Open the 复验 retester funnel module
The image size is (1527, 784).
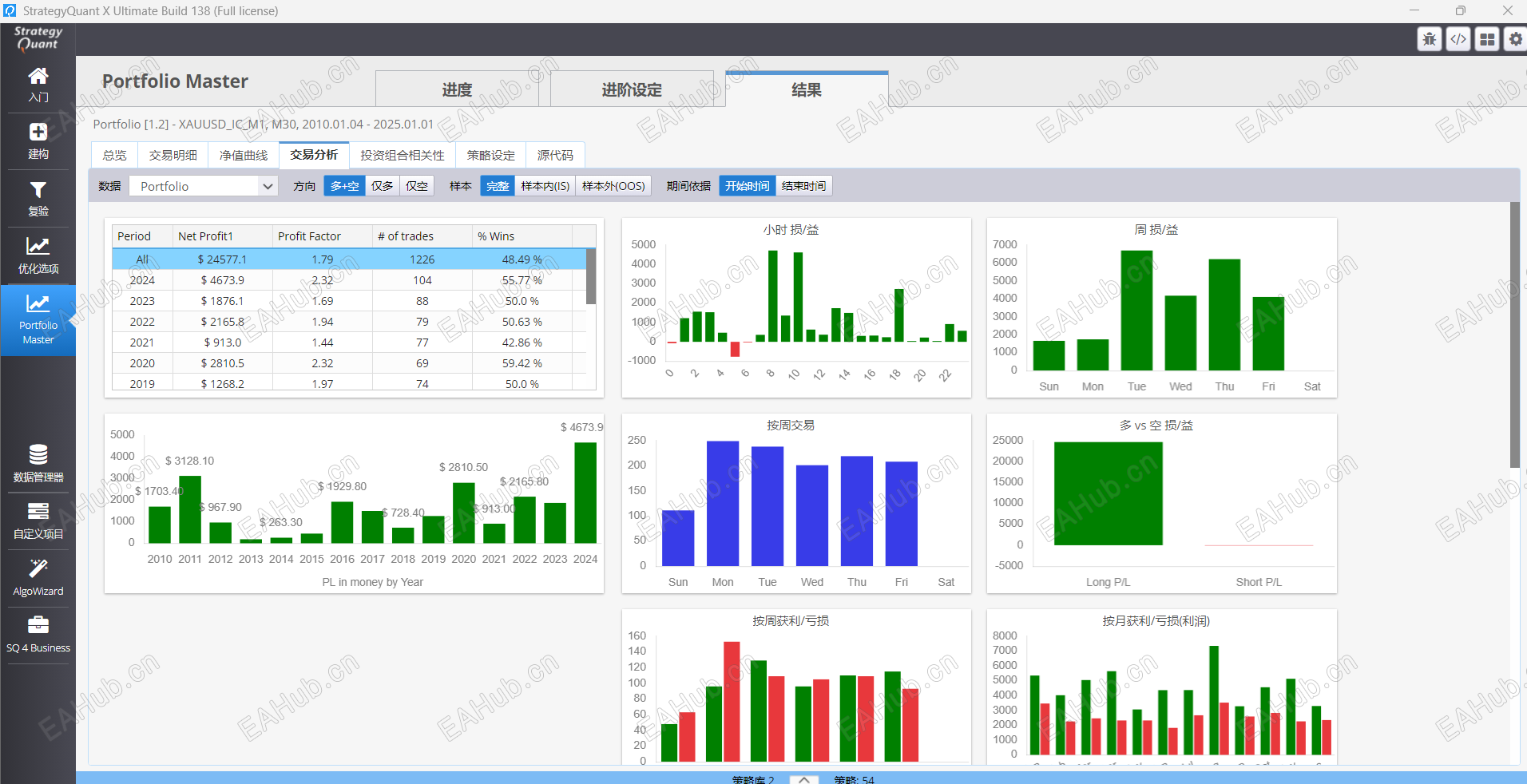pyautogui.click(x=38, y=199)
